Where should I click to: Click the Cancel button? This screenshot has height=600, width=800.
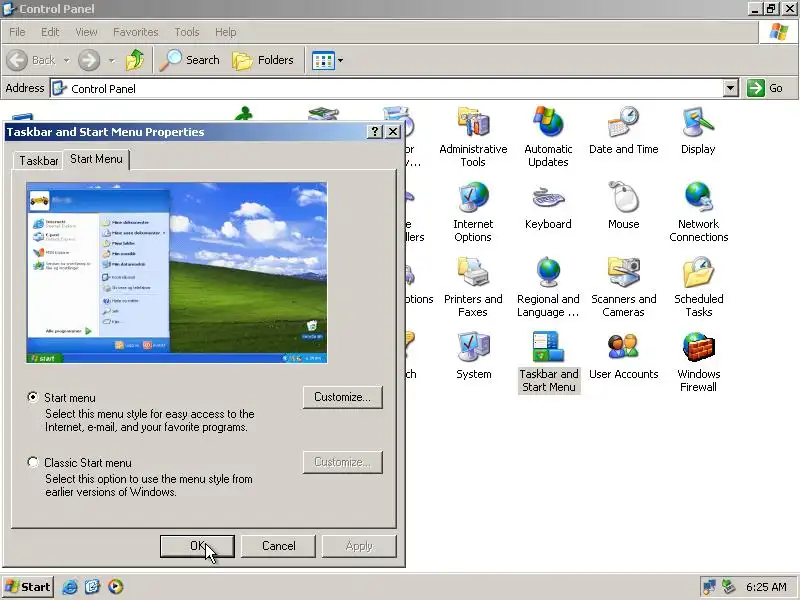(278, 546)
